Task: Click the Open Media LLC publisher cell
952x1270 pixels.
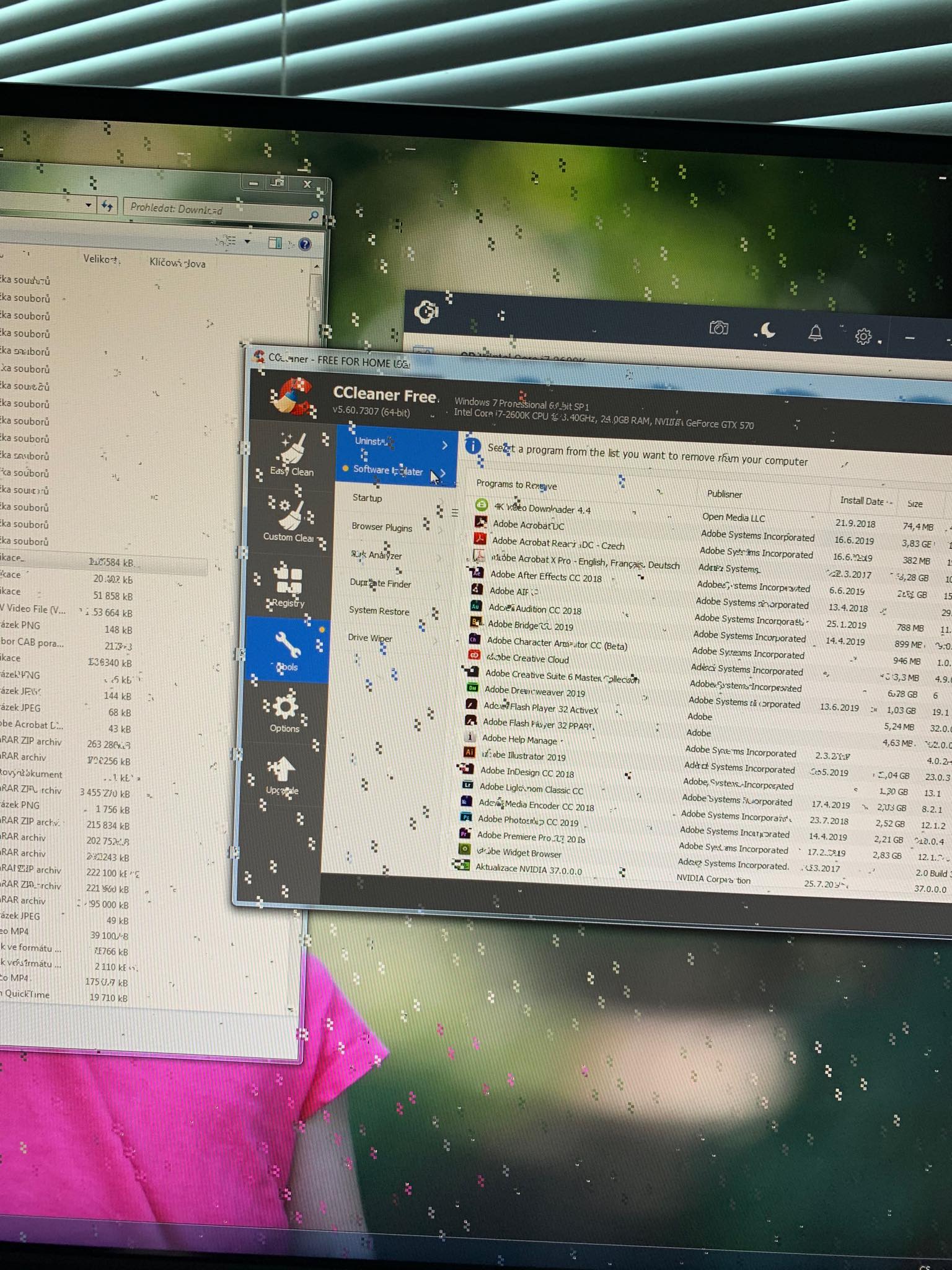Action: tap(733, 518)
